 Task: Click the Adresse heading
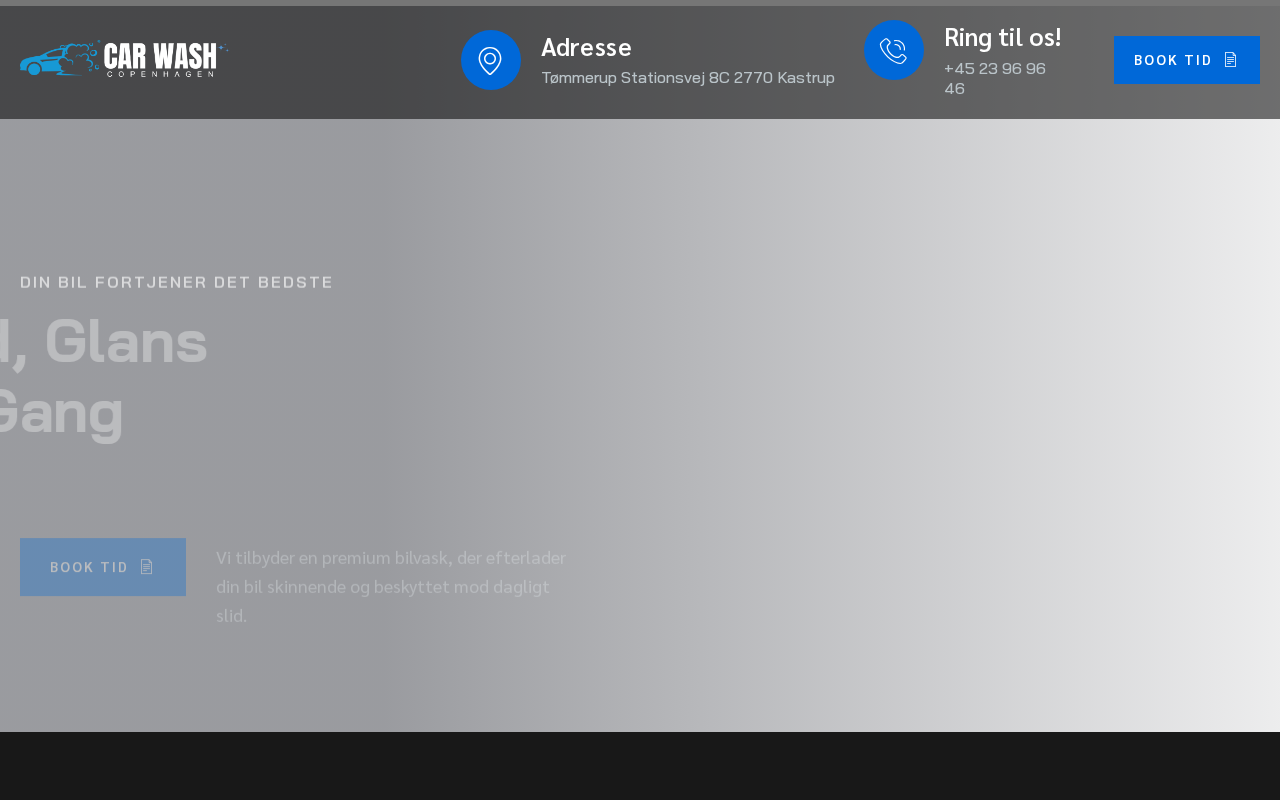coord(587,47)
